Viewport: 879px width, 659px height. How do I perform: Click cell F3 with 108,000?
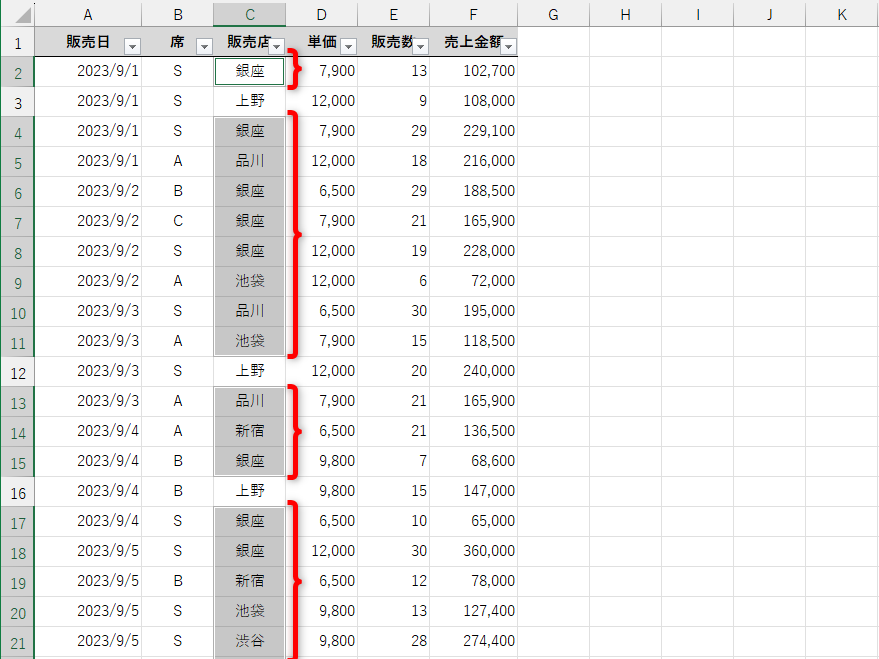tap(474, 101)
